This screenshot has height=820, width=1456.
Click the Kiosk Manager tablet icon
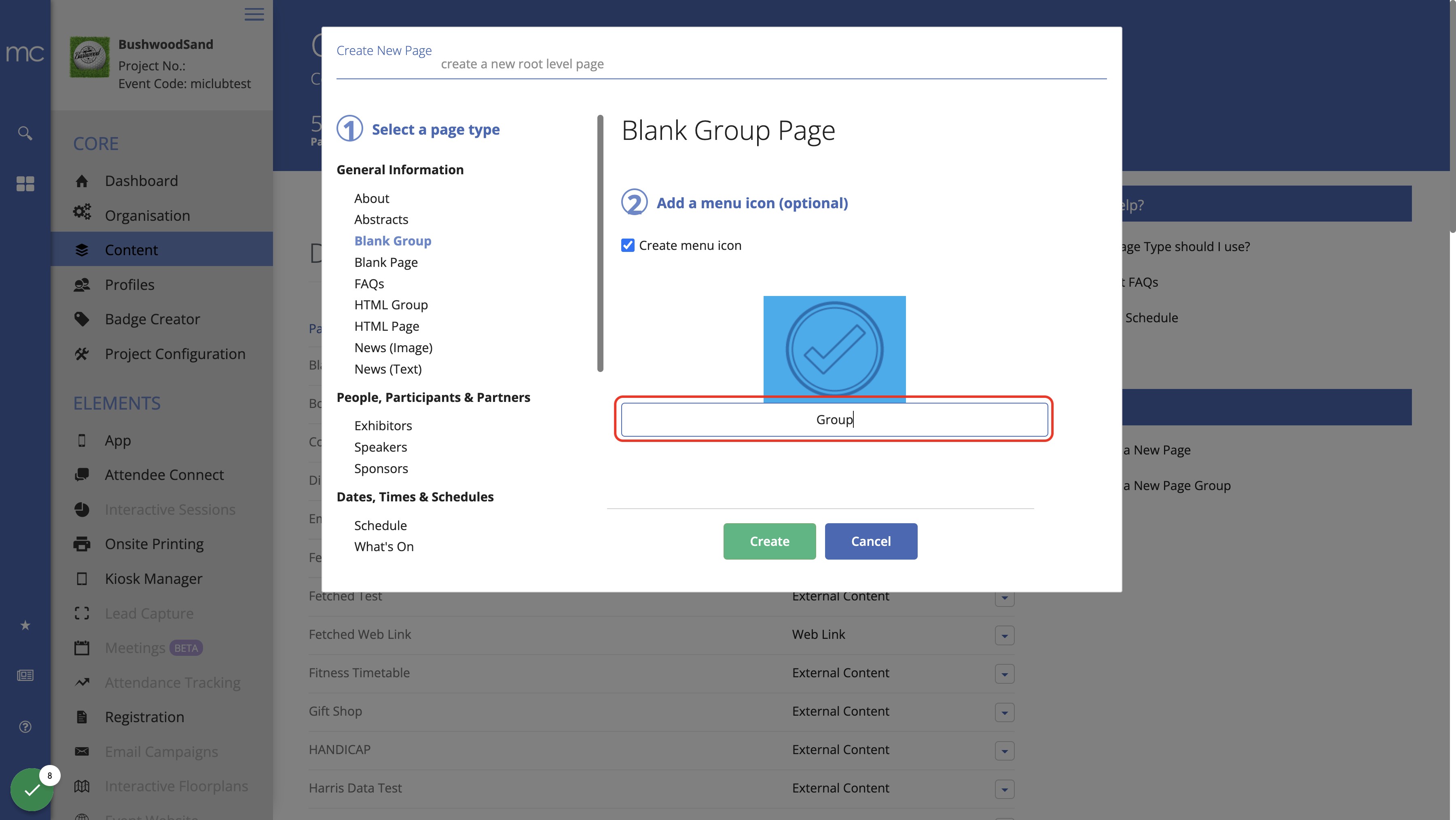(82, 579)
